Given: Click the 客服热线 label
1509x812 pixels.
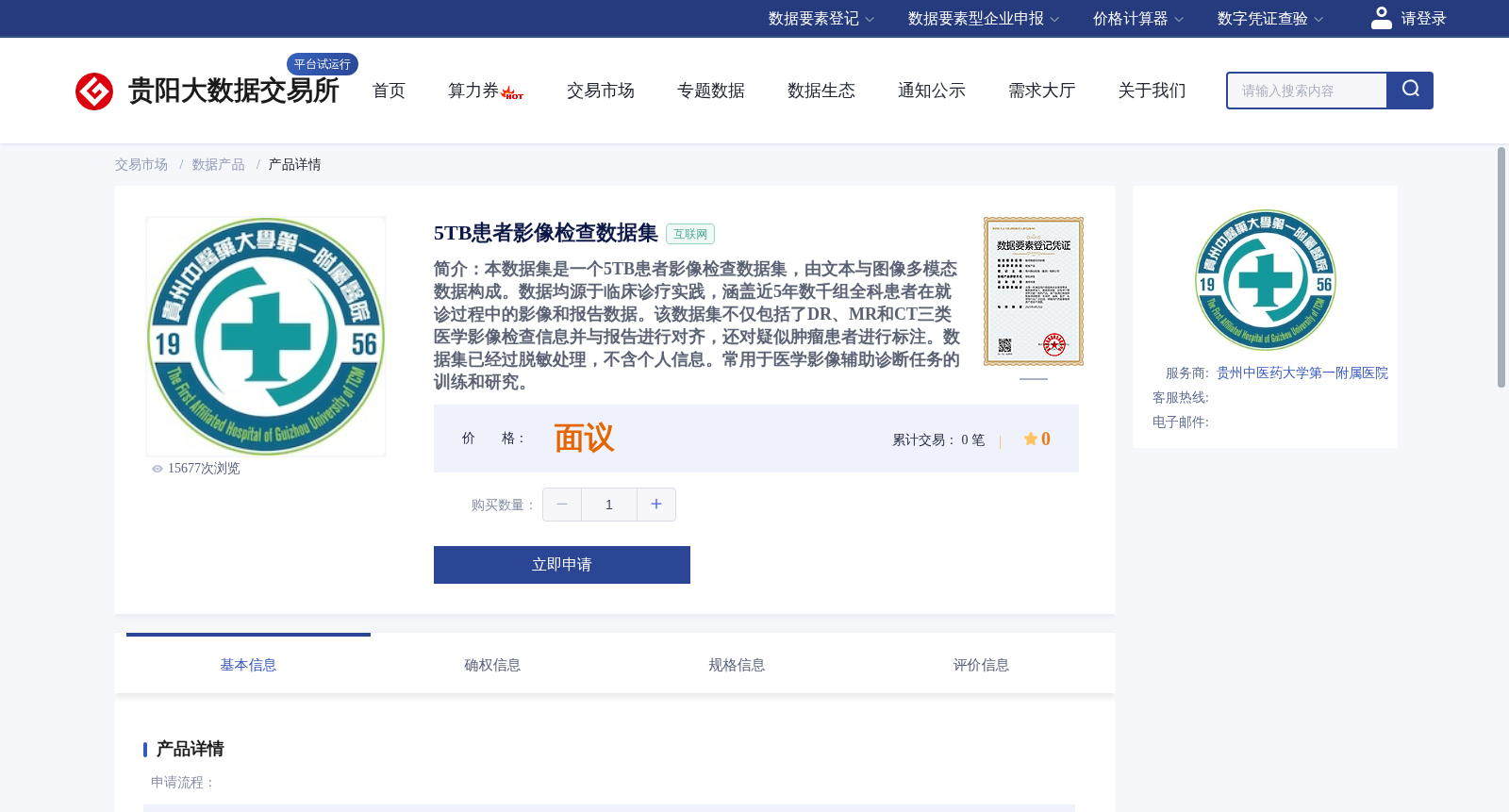Looking at the screenshot, I should pos(1181,398).
